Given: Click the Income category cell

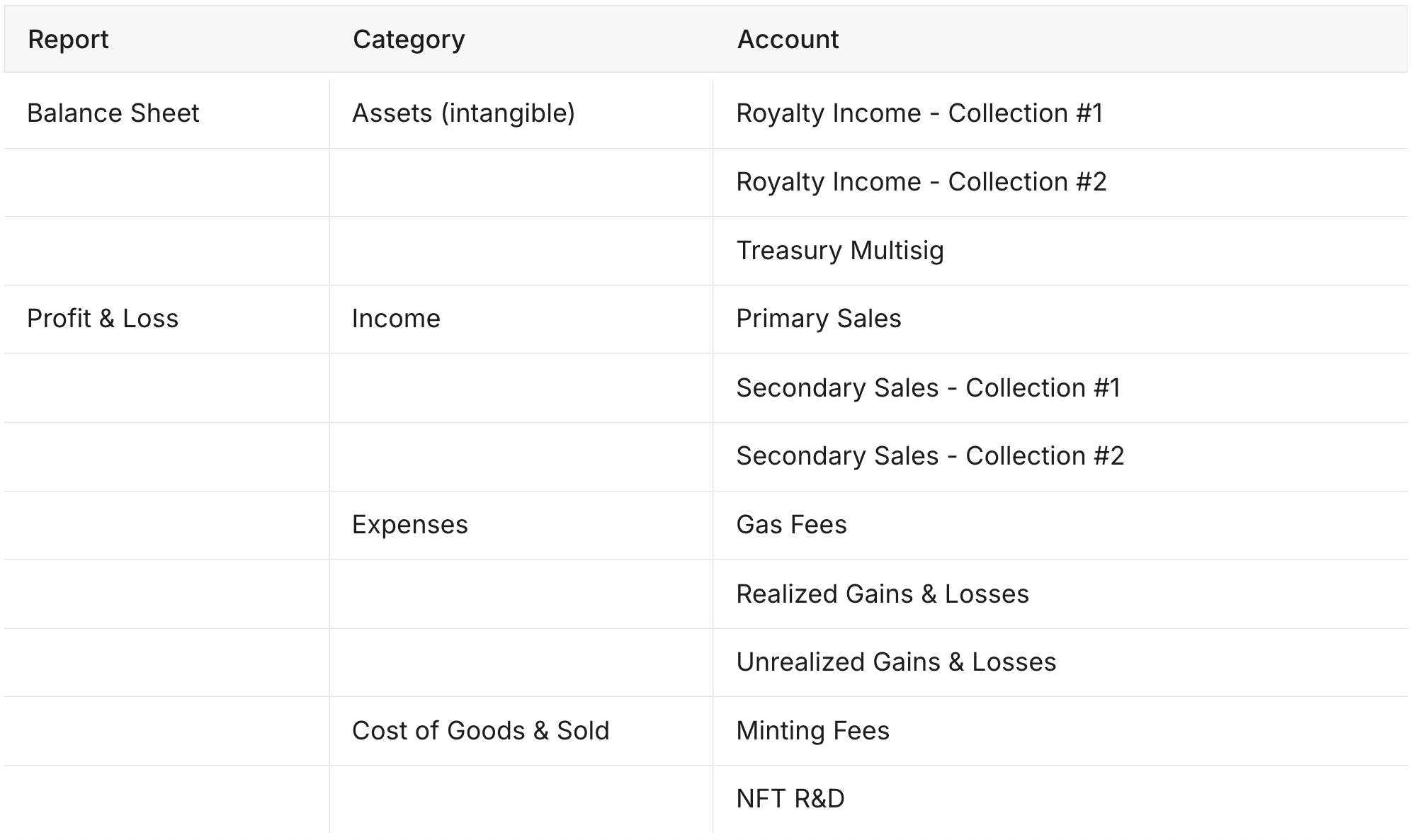Looking at the screenshot, I should 396,319.
